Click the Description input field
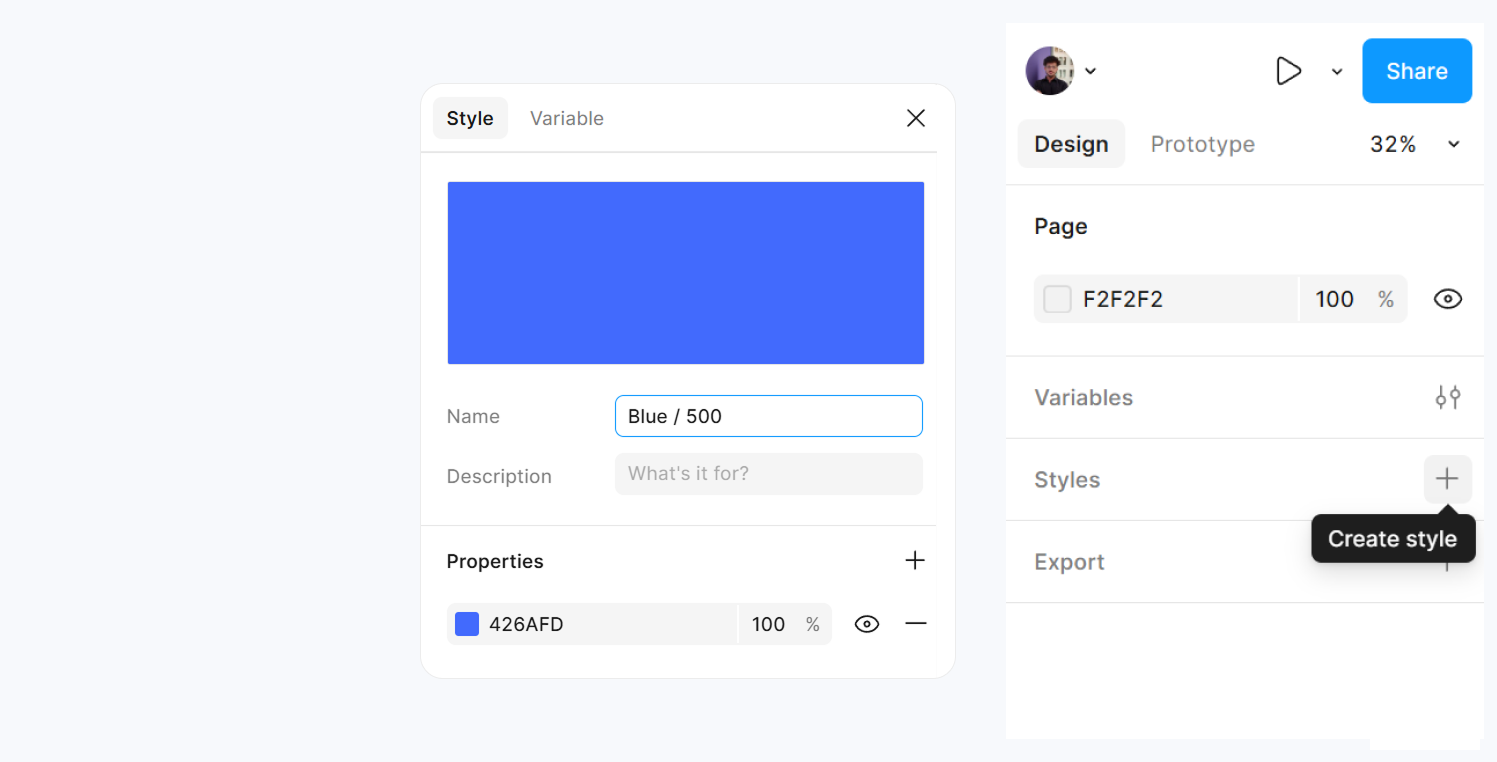This screenshot has height=762, width=1497. 768,473
